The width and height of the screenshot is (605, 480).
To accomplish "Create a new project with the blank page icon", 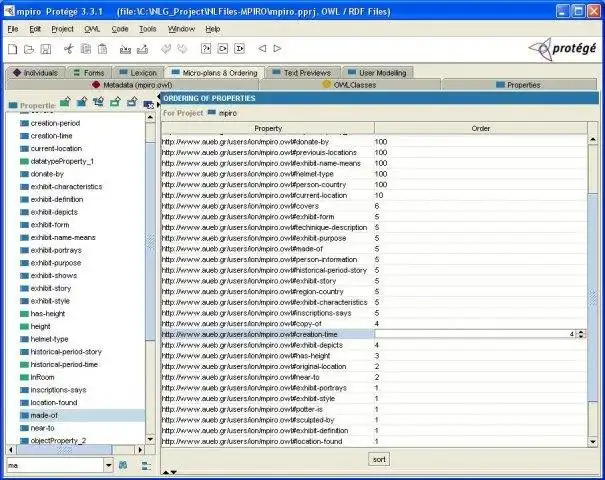I will (13, 49).
